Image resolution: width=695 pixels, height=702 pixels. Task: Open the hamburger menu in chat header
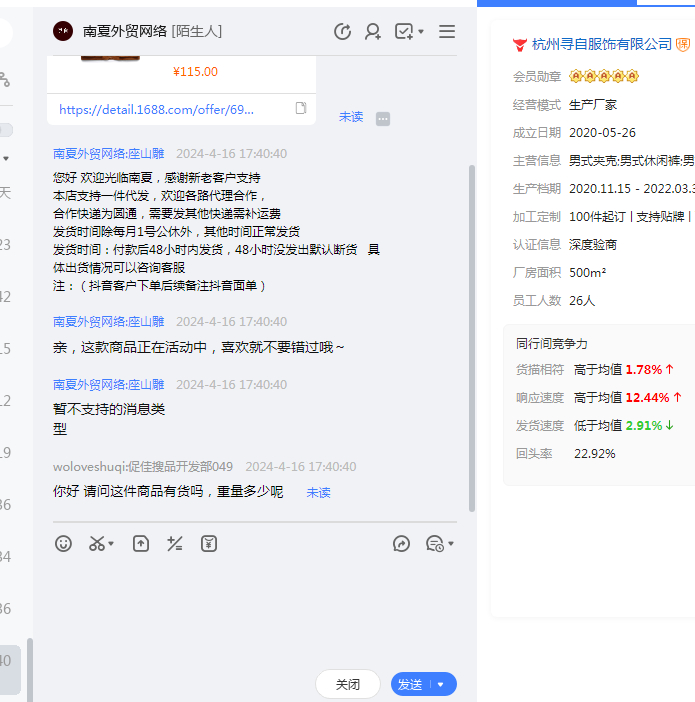tap(447, 32)
